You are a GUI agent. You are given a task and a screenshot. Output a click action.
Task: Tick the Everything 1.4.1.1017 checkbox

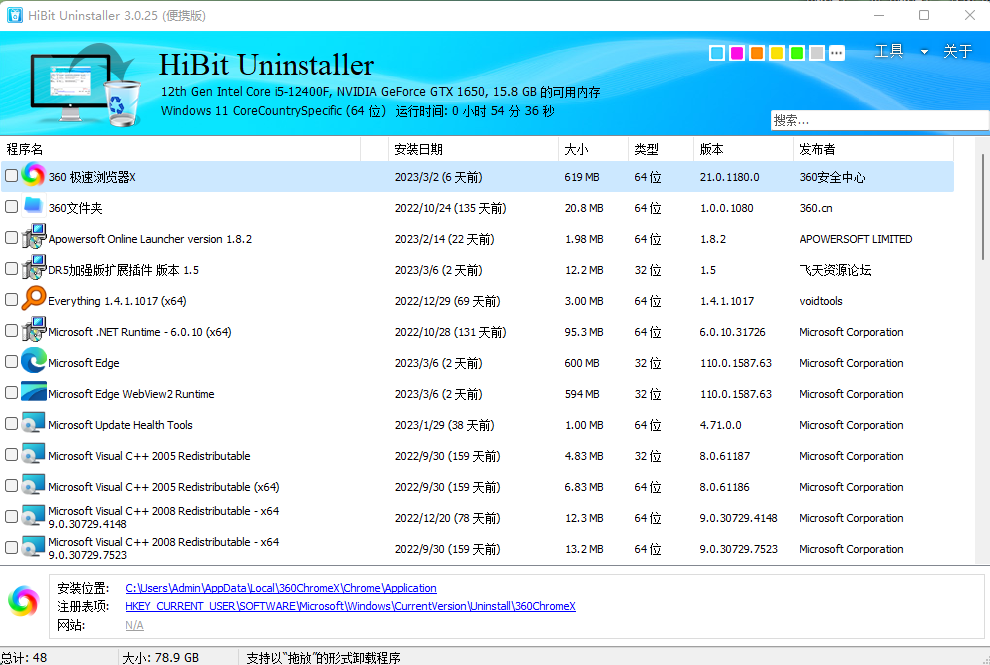click(11, 300)
